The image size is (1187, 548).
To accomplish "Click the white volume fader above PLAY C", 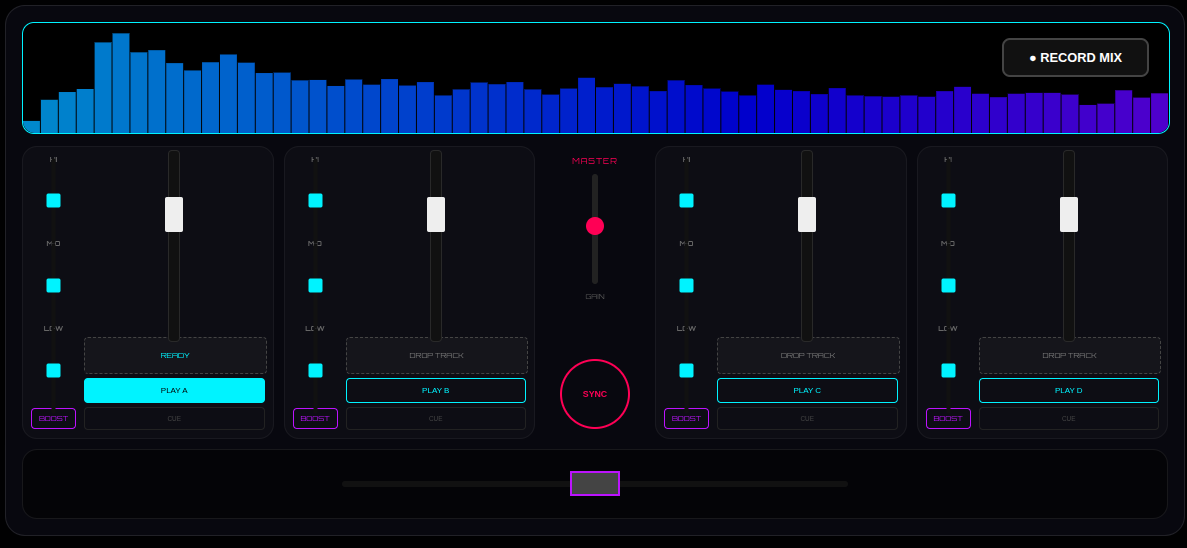I will [807, 214].
